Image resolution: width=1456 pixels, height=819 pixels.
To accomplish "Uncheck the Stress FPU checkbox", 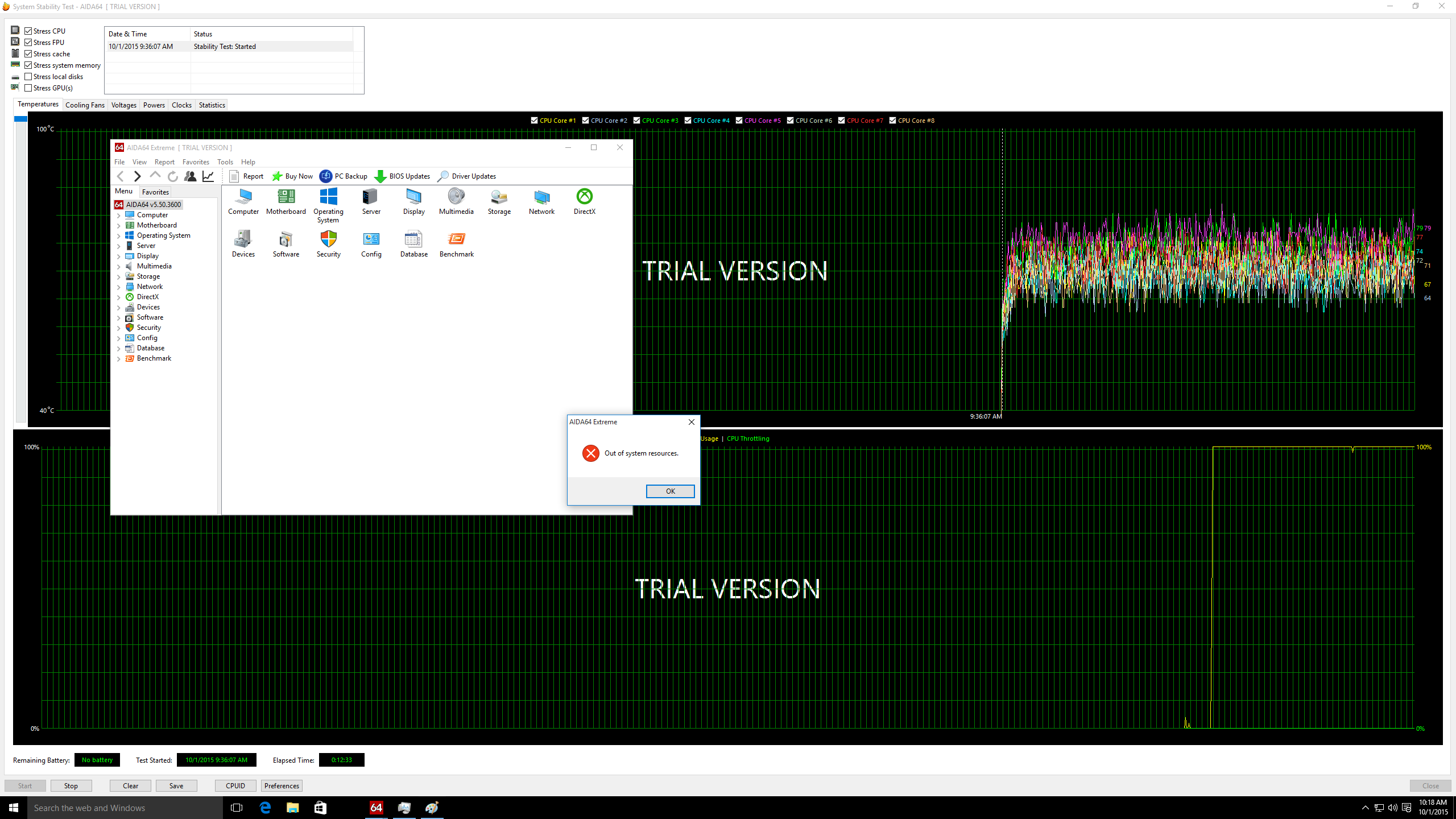I will (x=28, y=42).
